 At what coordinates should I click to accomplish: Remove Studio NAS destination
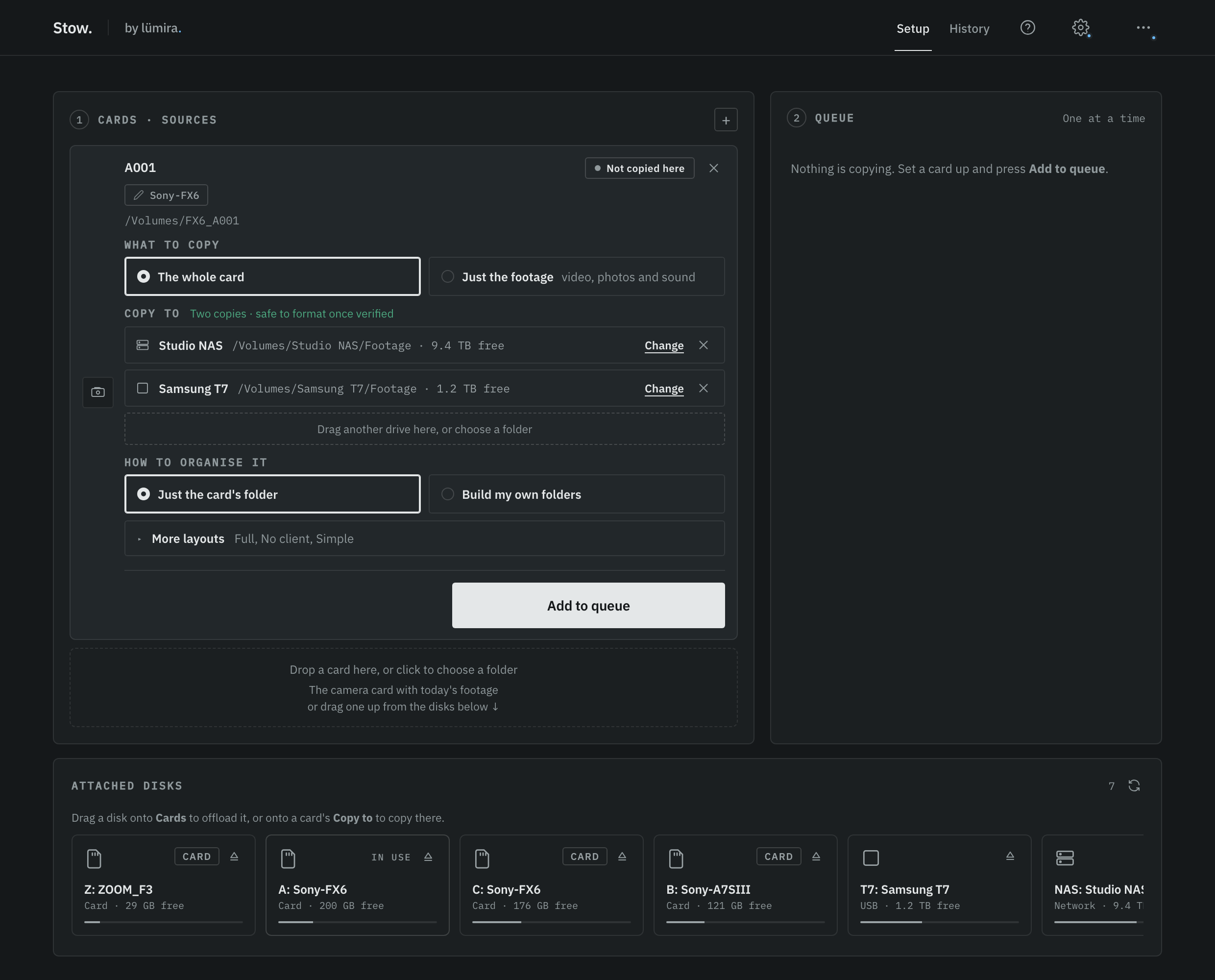(703, 345)
